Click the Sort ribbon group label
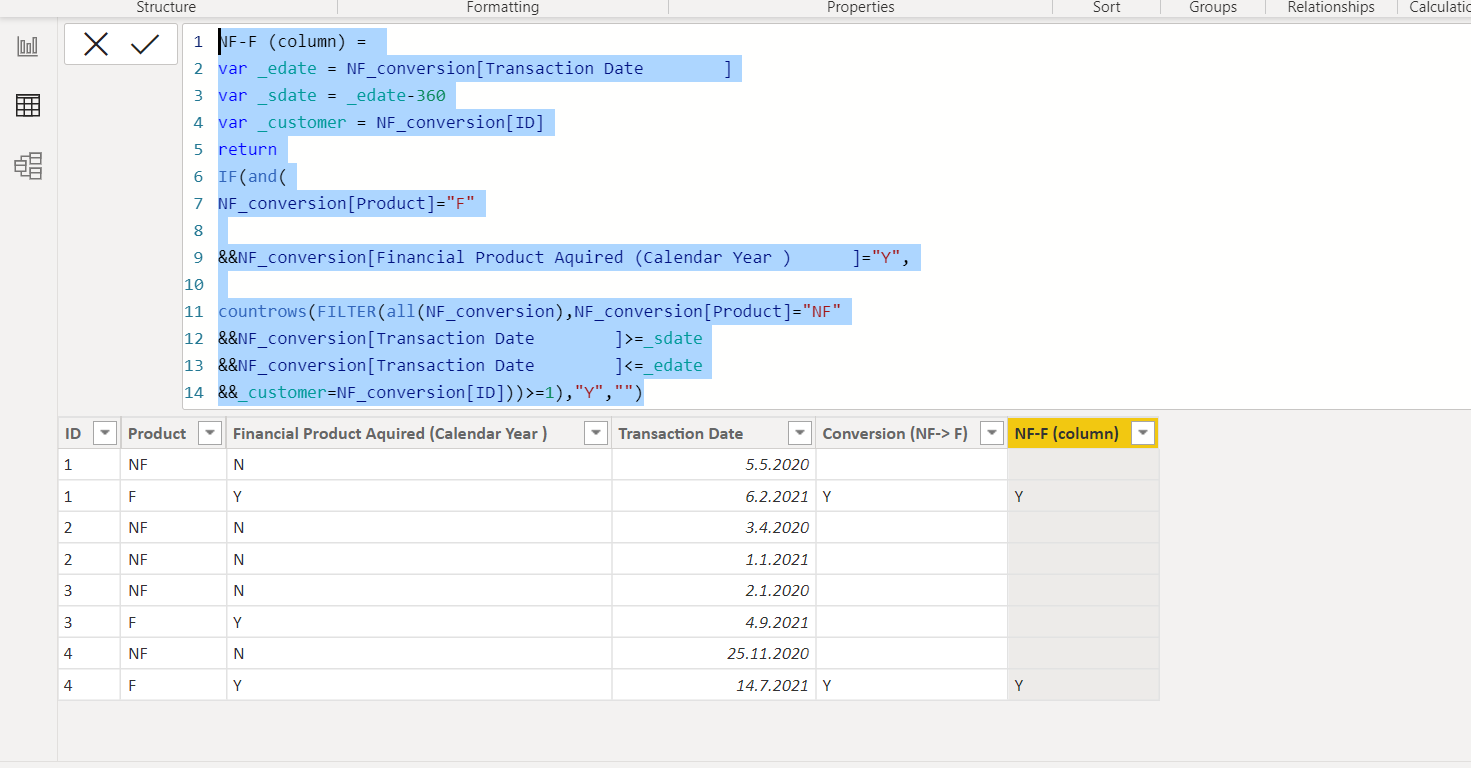 point(1106,7)
